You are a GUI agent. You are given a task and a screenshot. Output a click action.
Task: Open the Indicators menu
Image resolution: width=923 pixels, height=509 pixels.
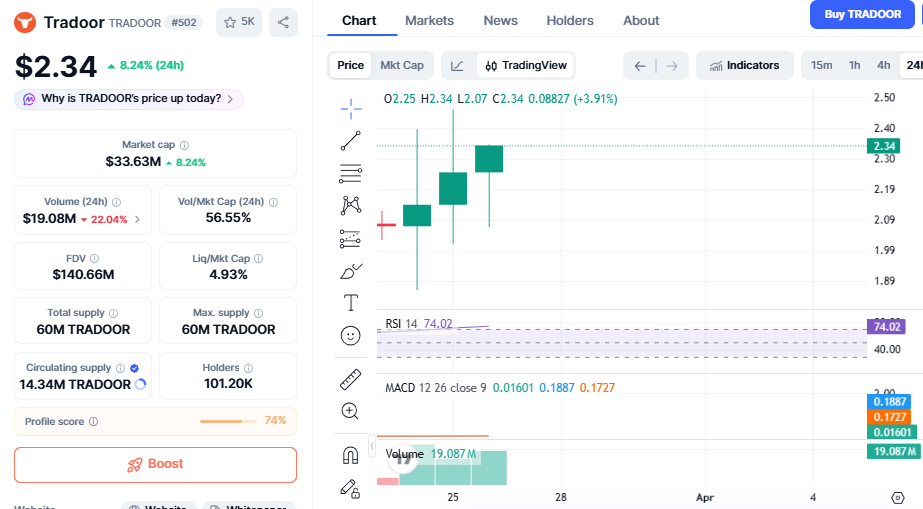click(745, 65)
